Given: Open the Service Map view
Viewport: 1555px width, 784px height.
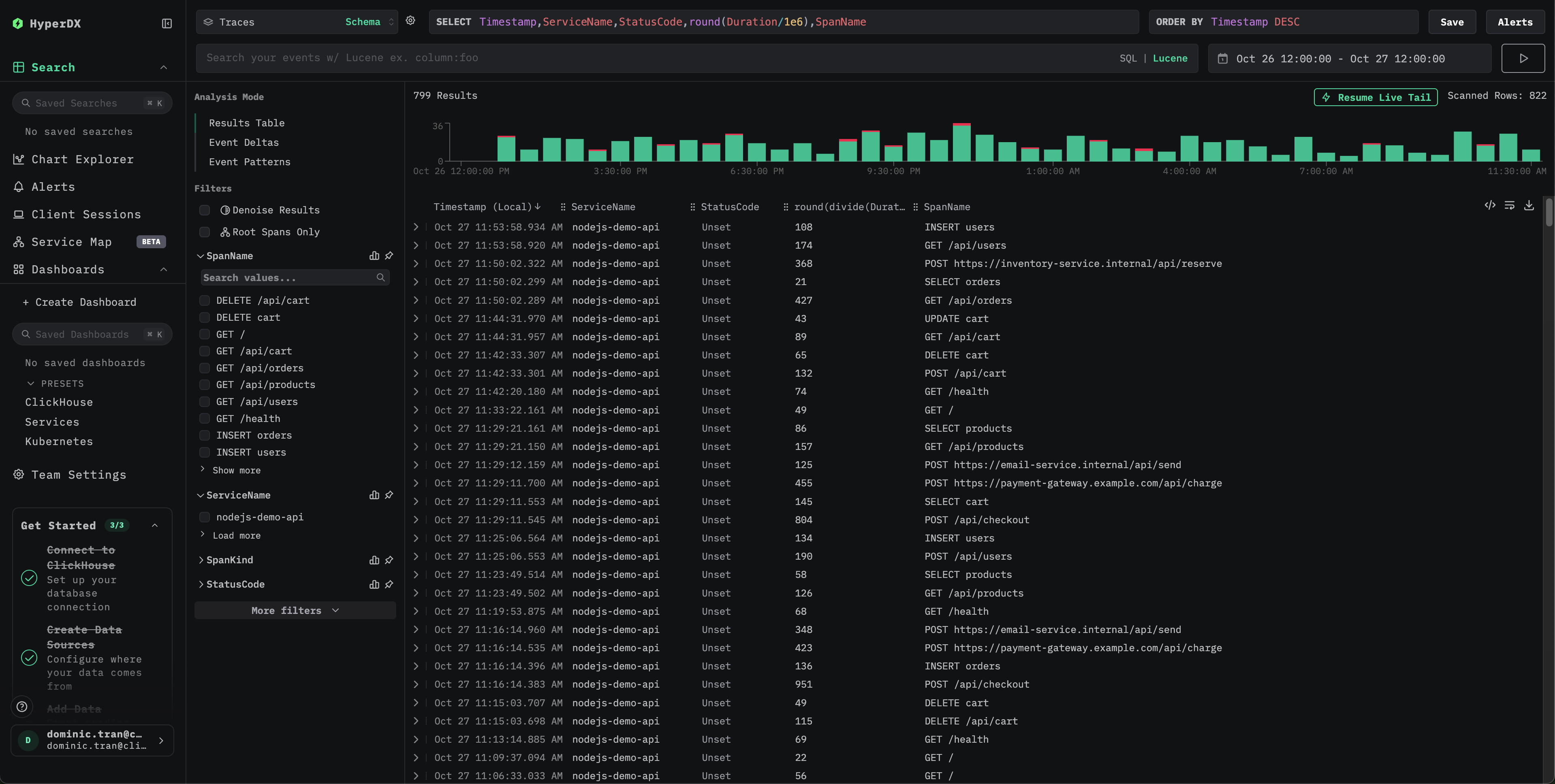Looking at the screenshot, I should 70,241.
